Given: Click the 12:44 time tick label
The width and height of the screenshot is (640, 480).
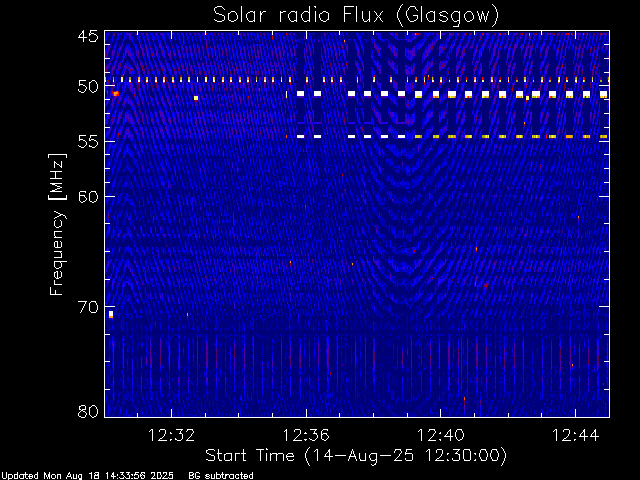Looking at the screenshot, I should (x=576, y=435).
